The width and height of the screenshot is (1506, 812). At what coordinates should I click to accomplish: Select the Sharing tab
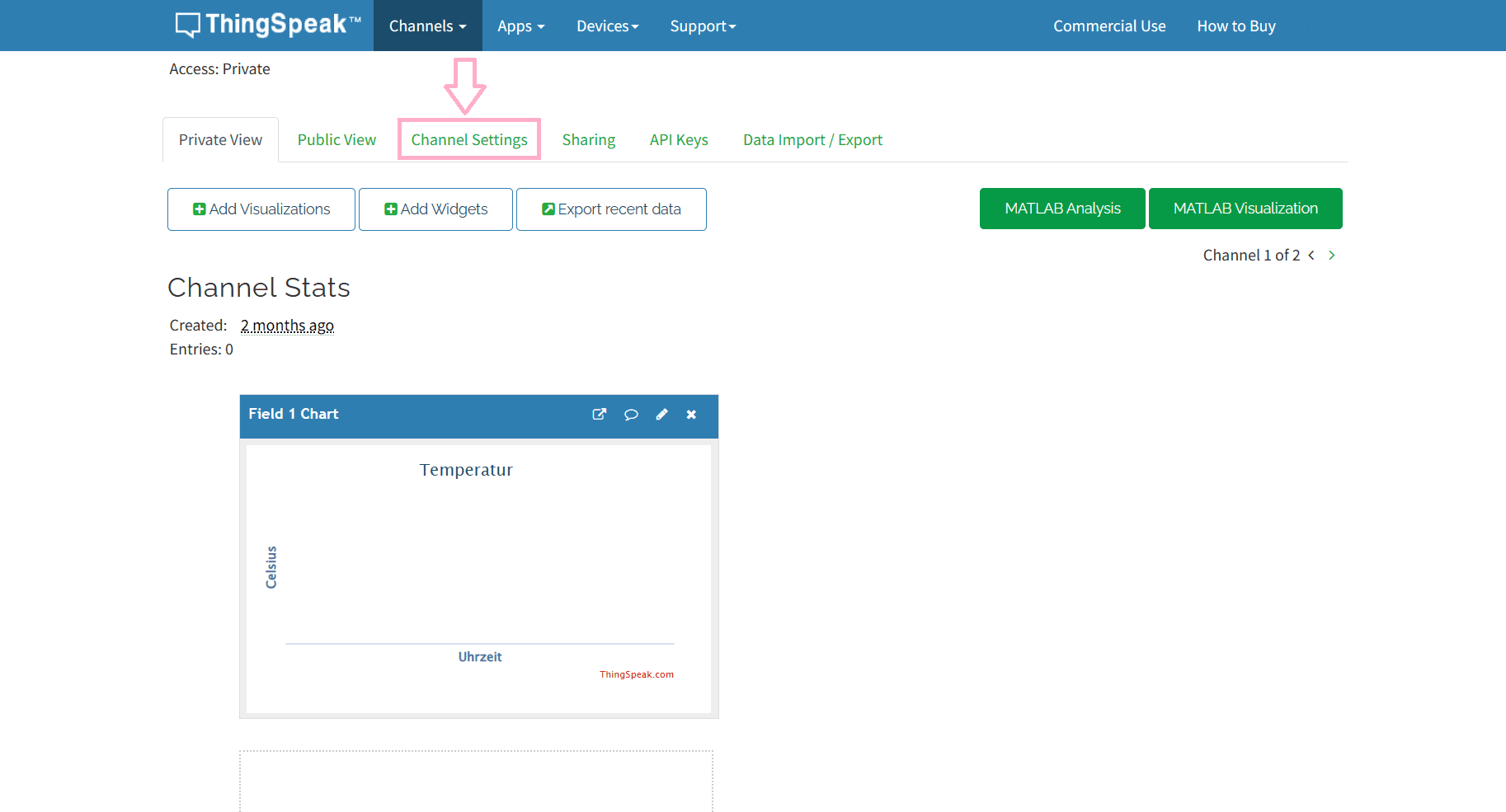(589, 140)
